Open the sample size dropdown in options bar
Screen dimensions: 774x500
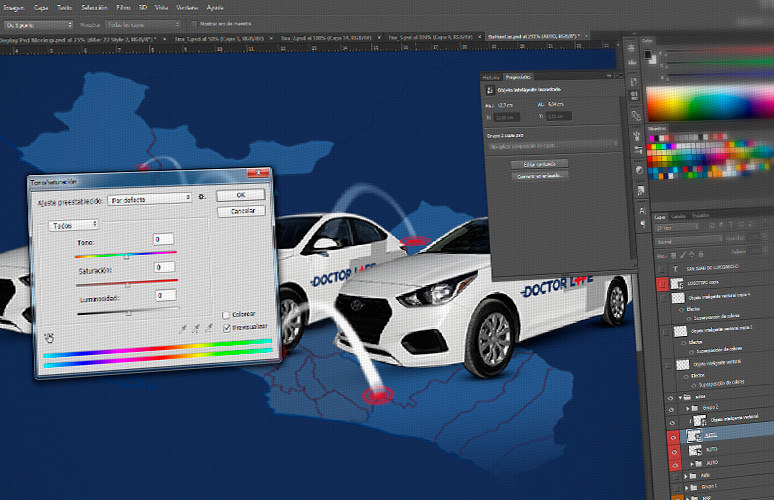(x=39, y=25)
